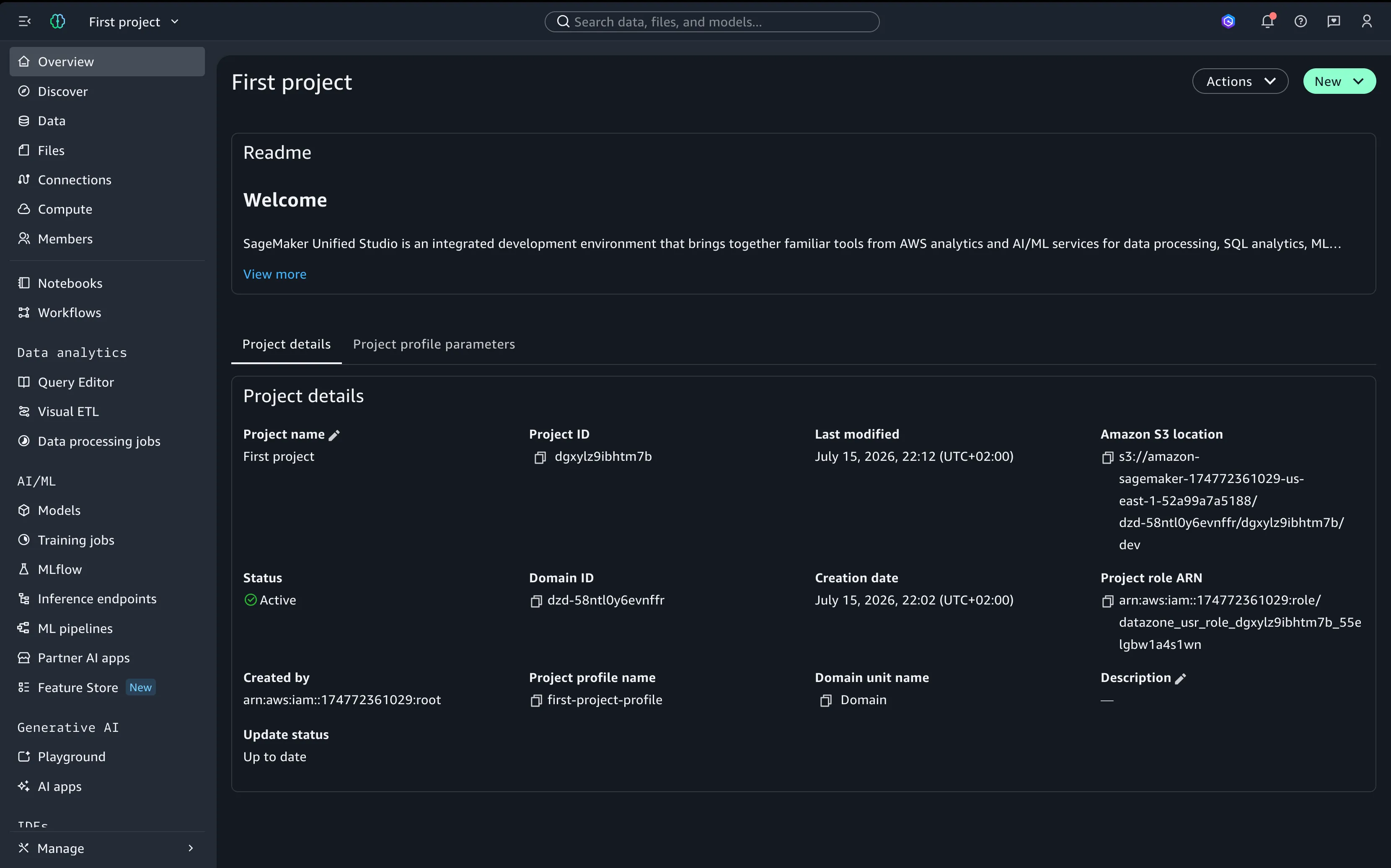
Task: Edit project name pencil icon
Action: (x=334, y=435)
